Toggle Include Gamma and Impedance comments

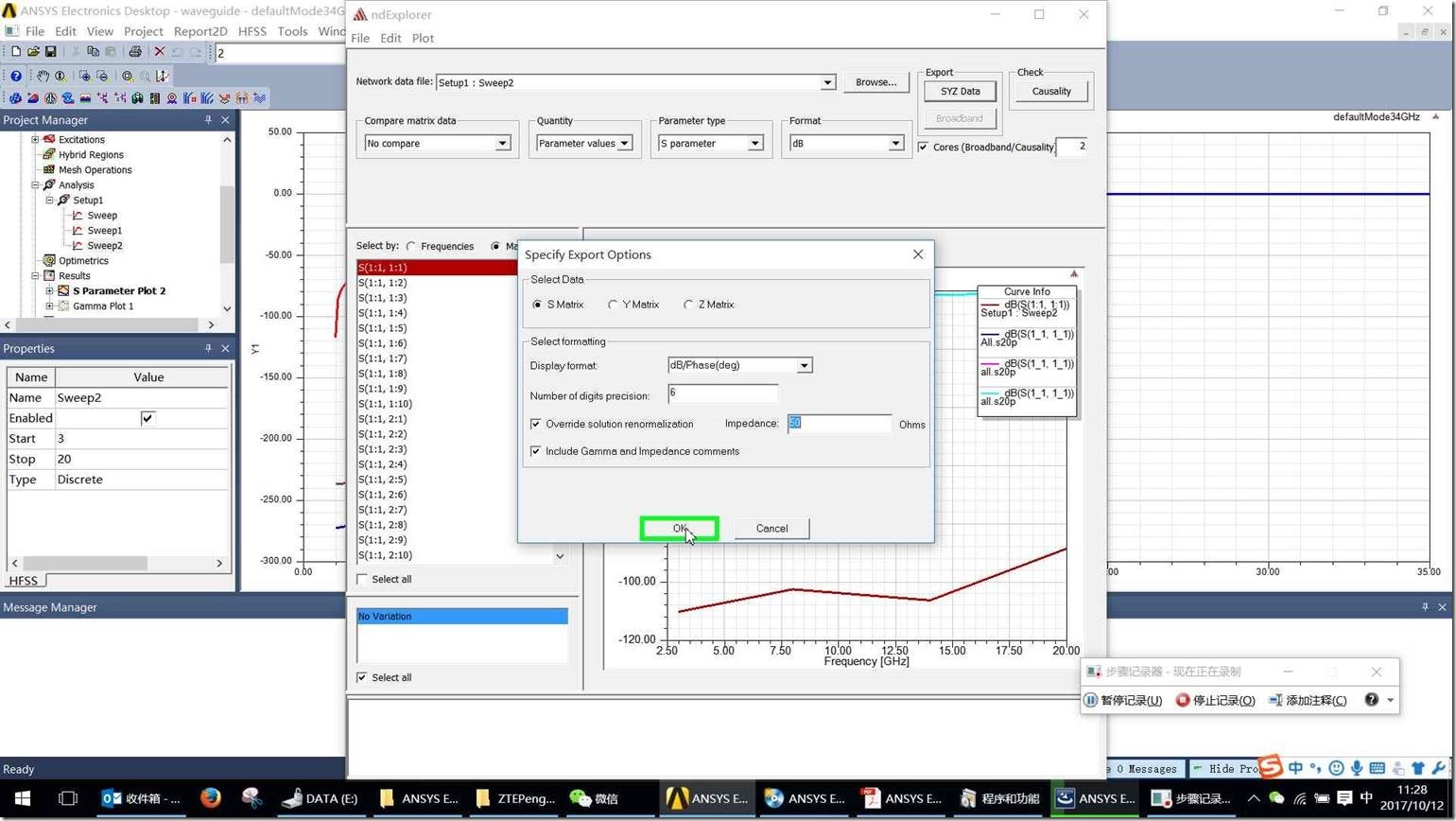coord(536,451)
